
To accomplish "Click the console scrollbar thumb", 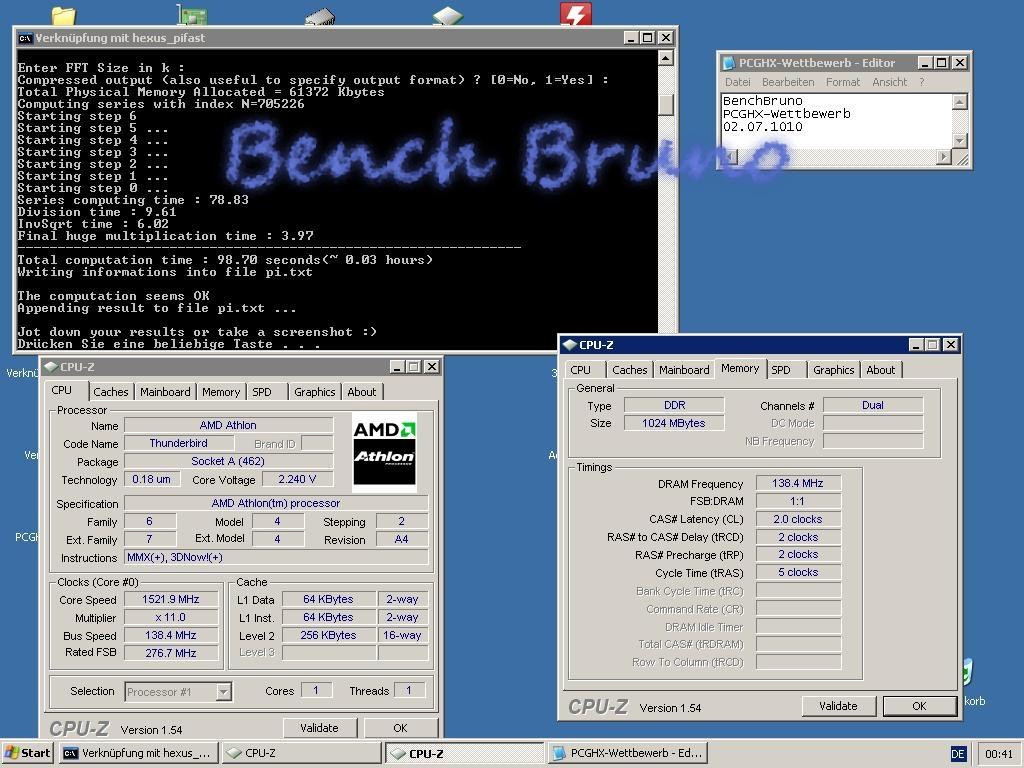I will [x=665, y=105].
